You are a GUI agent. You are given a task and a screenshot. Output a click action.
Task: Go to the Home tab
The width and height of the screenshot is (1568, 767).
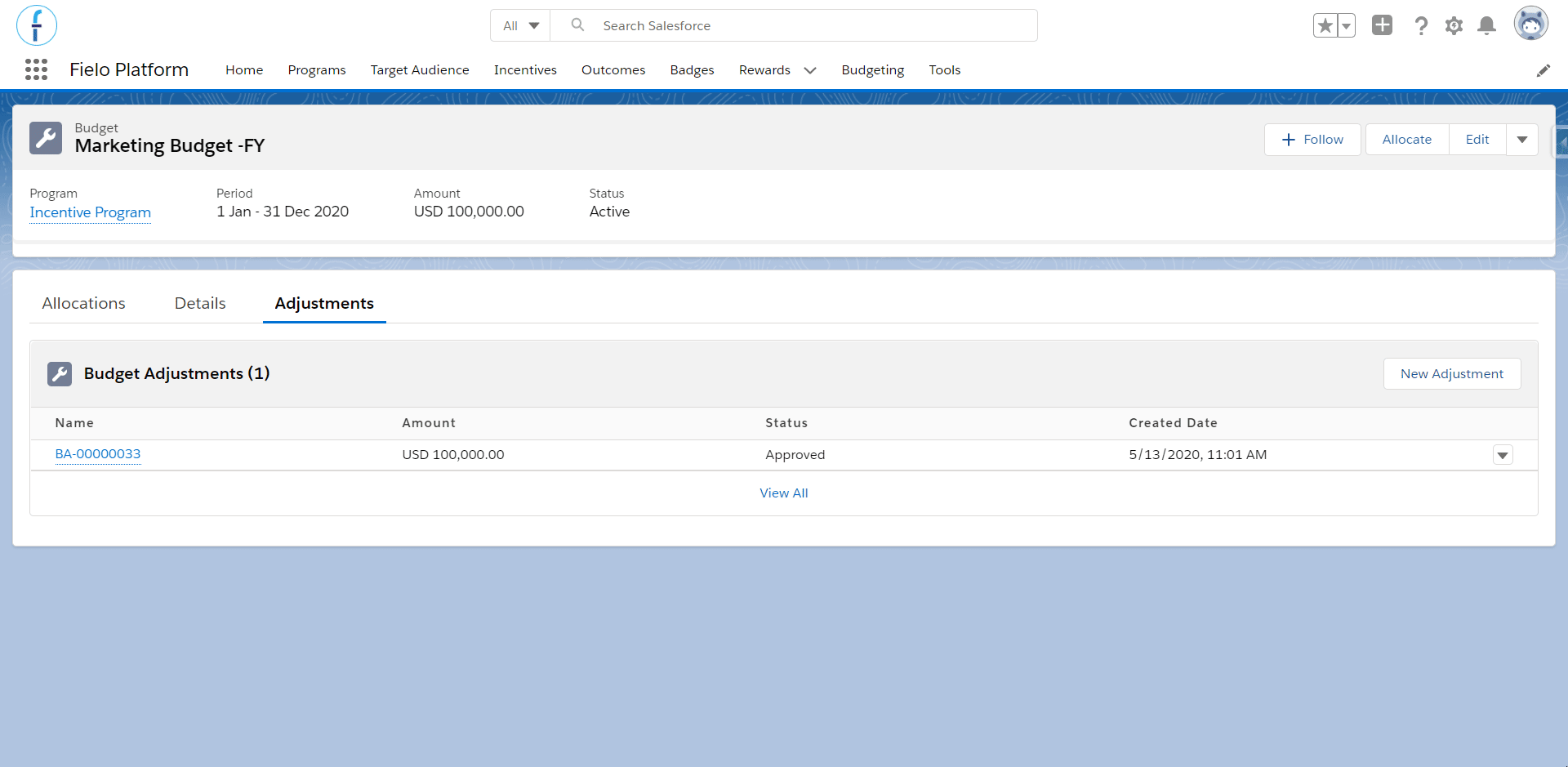(244, 70)
